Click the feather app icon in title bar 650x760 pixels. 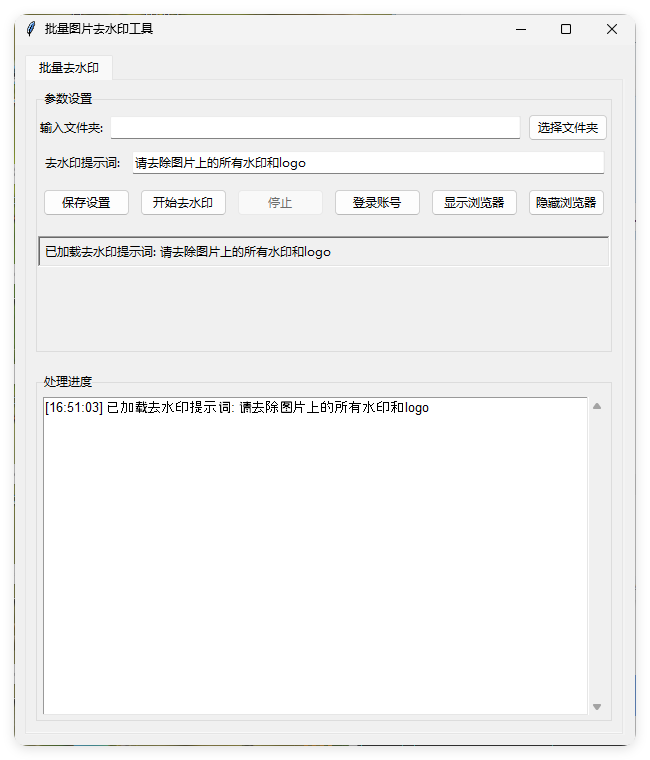tap(31, 29)
